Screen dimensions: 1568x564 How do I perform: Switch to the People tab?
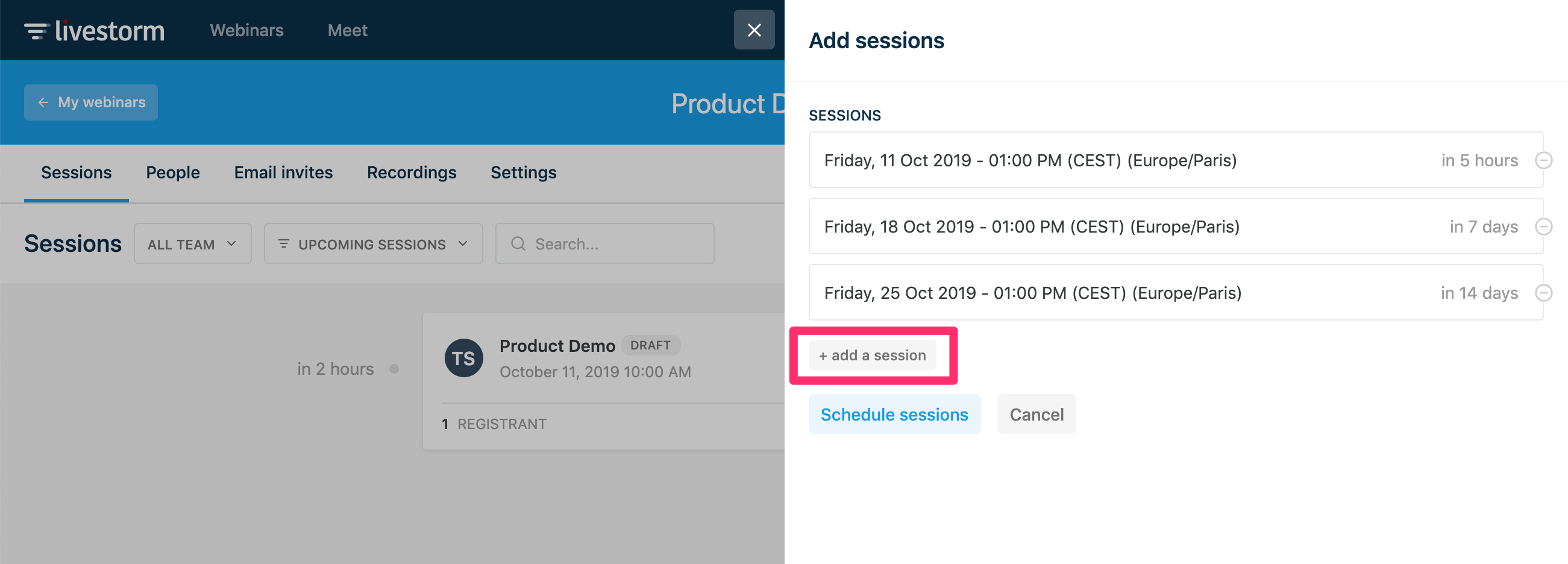click(173, 173)
